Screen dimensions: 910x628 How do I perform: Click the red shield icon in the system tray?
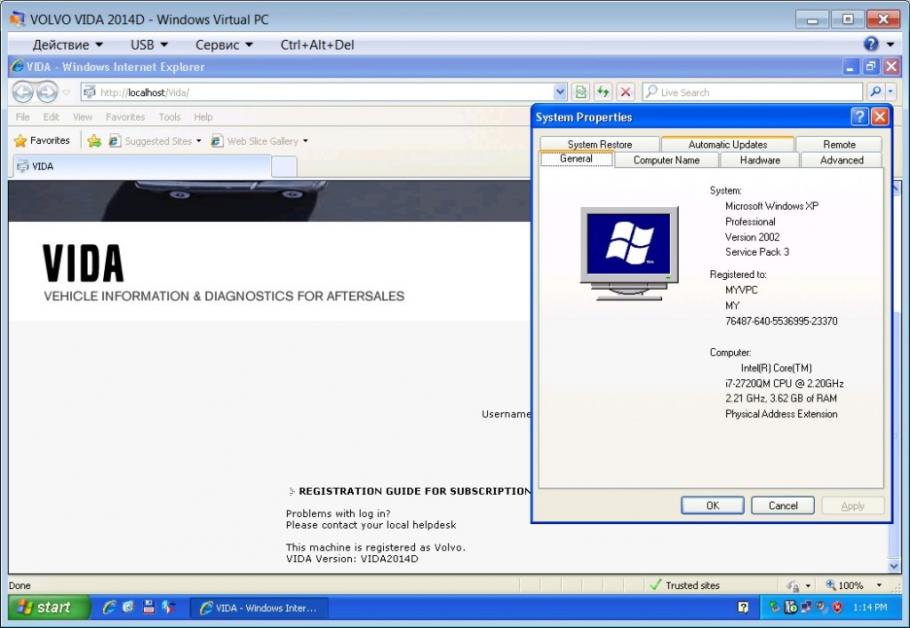[x=837, y=608]
